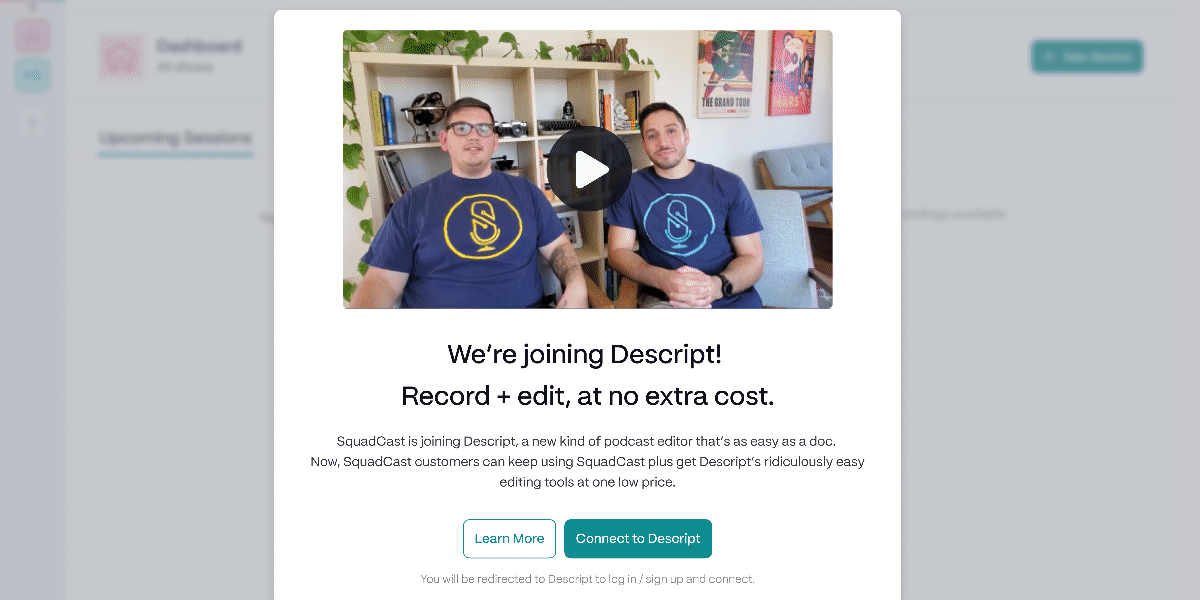
Task: Click the "We're joining Descript!" headline
Action: click(x=585, y=354)
